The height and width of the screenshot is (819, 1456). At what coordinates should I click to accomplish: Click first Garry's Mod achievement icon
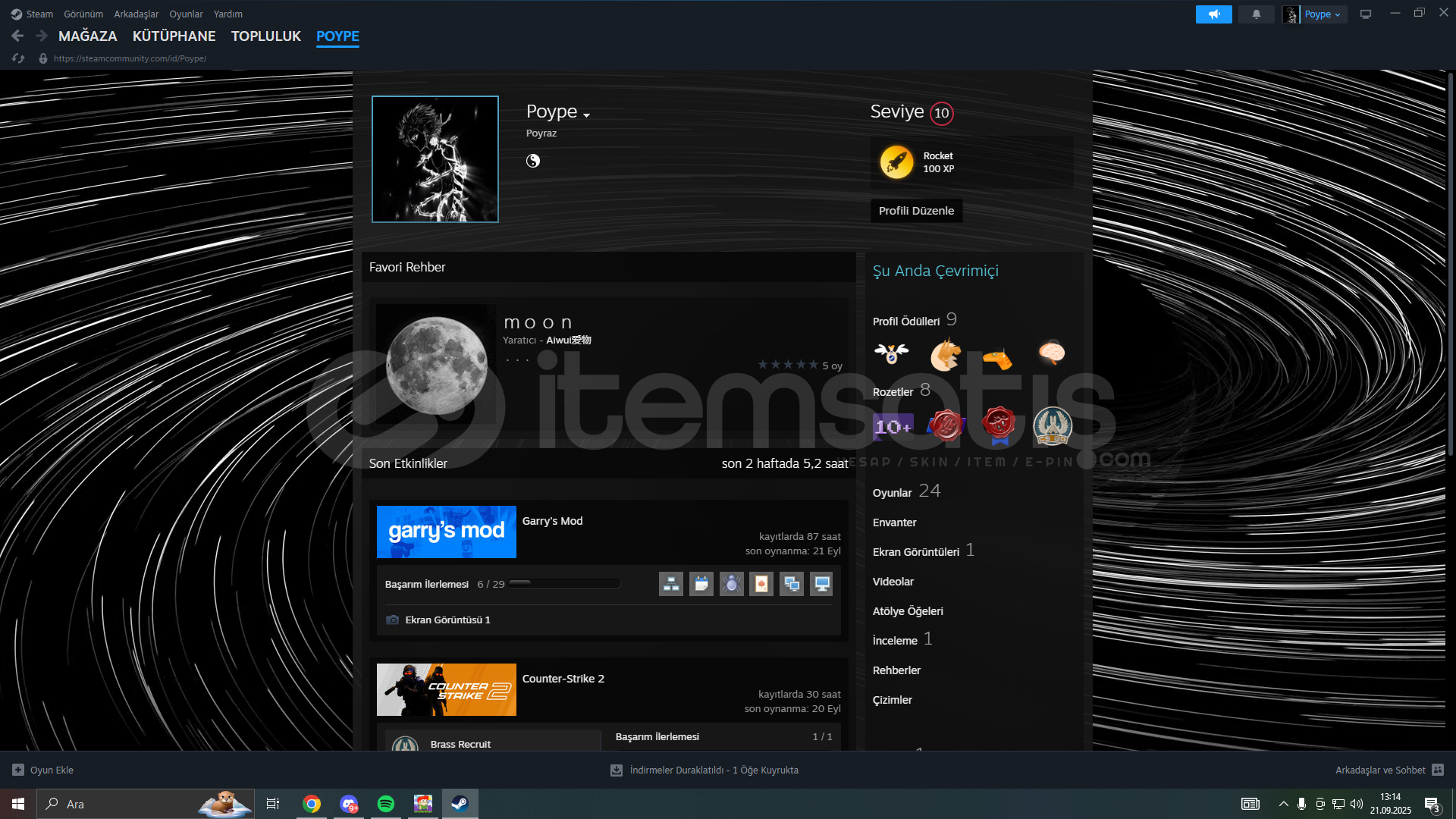[671, 584]
